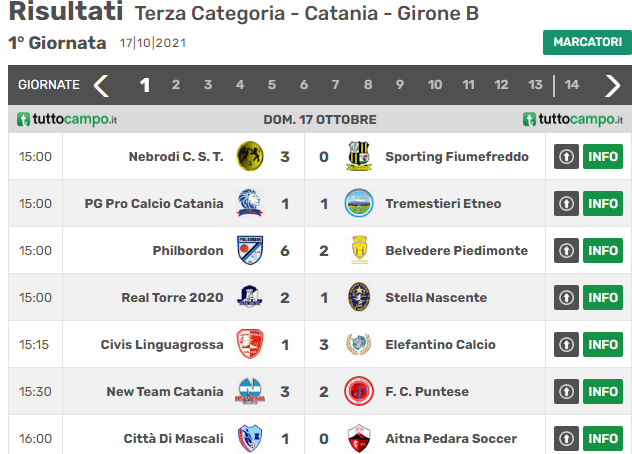
Task: Open the MARCATORI button
Action: [587, 42]
